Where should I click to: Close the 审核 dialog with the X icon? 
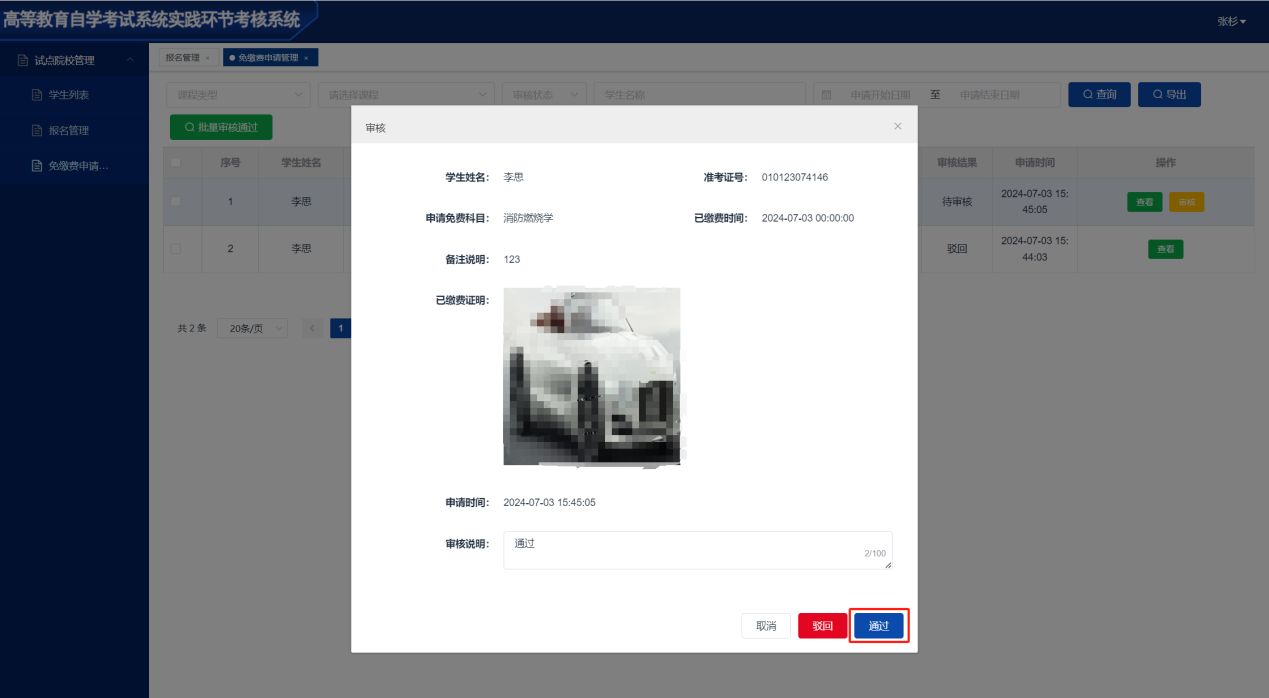click(897, 126)
